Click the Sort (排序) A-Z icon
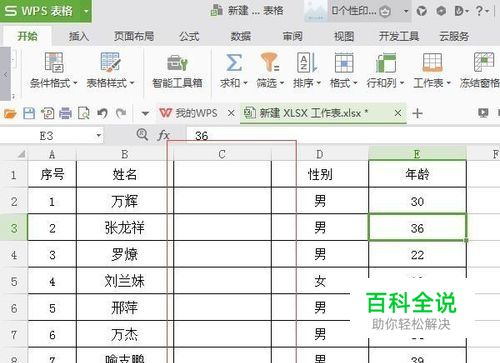This screenshot has width=500, height=363. (x=307, y=62)
